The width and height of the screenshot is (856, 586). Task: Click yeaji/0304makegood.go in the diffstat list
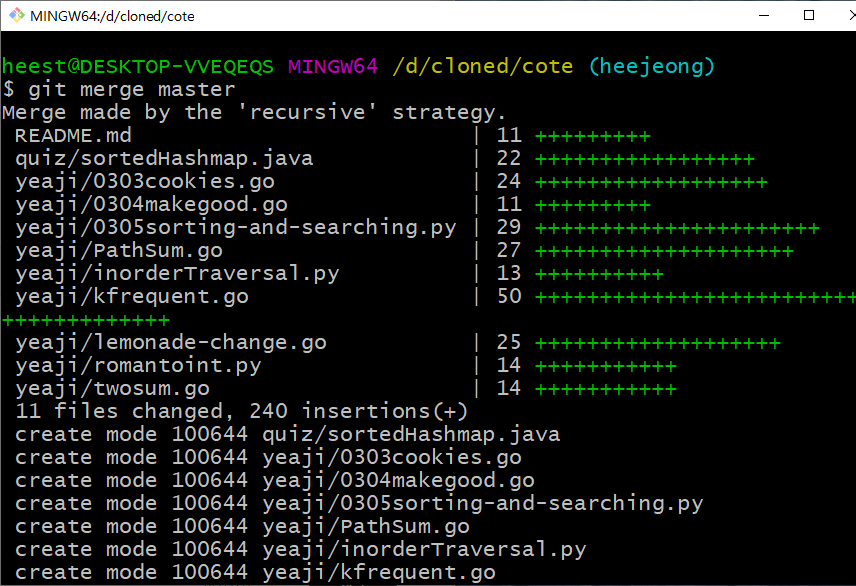pyautogui.click(x=151, y=204)
